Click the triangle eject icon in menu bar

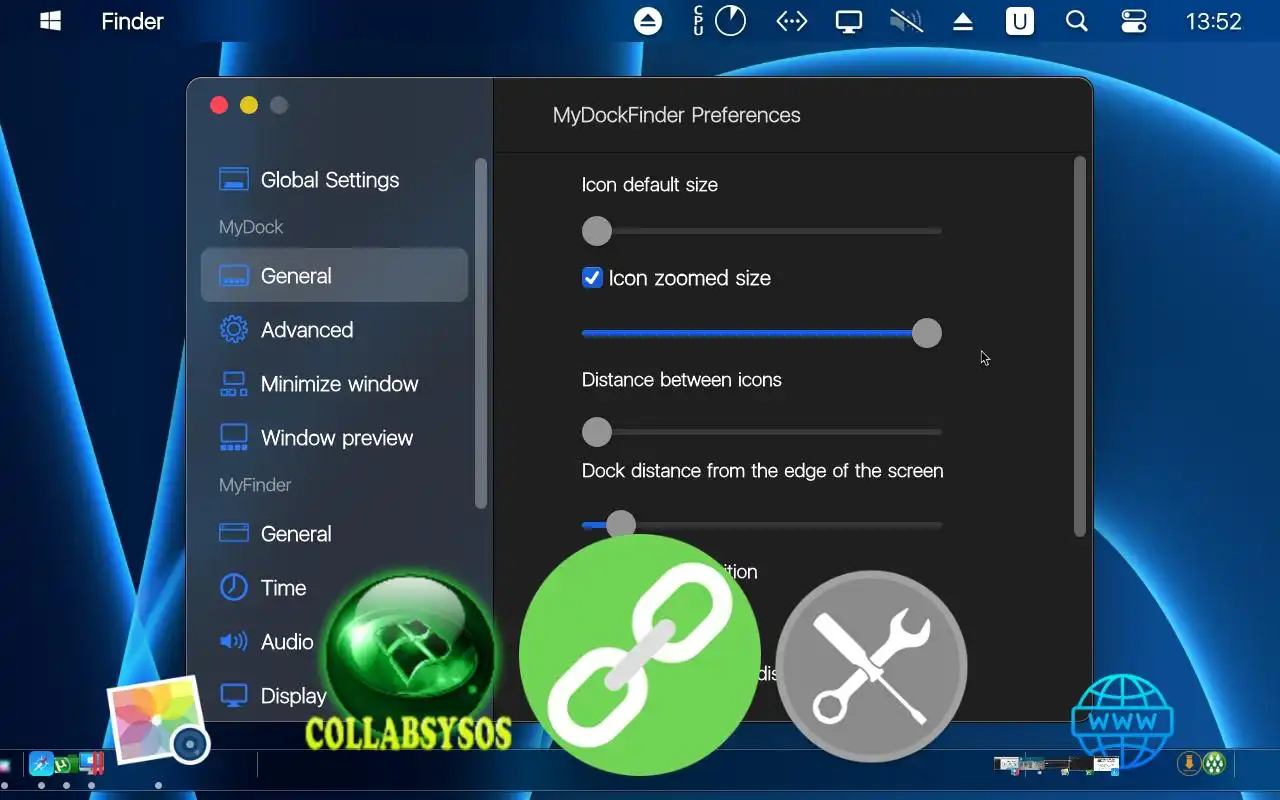963,21
